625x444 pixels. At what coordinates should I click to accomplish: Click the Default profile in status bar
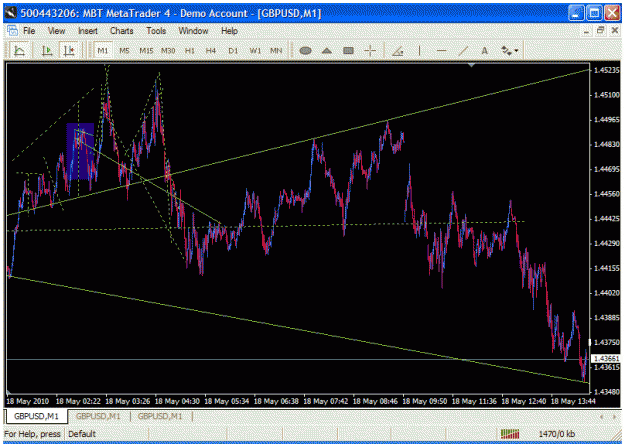coord(82,434)
